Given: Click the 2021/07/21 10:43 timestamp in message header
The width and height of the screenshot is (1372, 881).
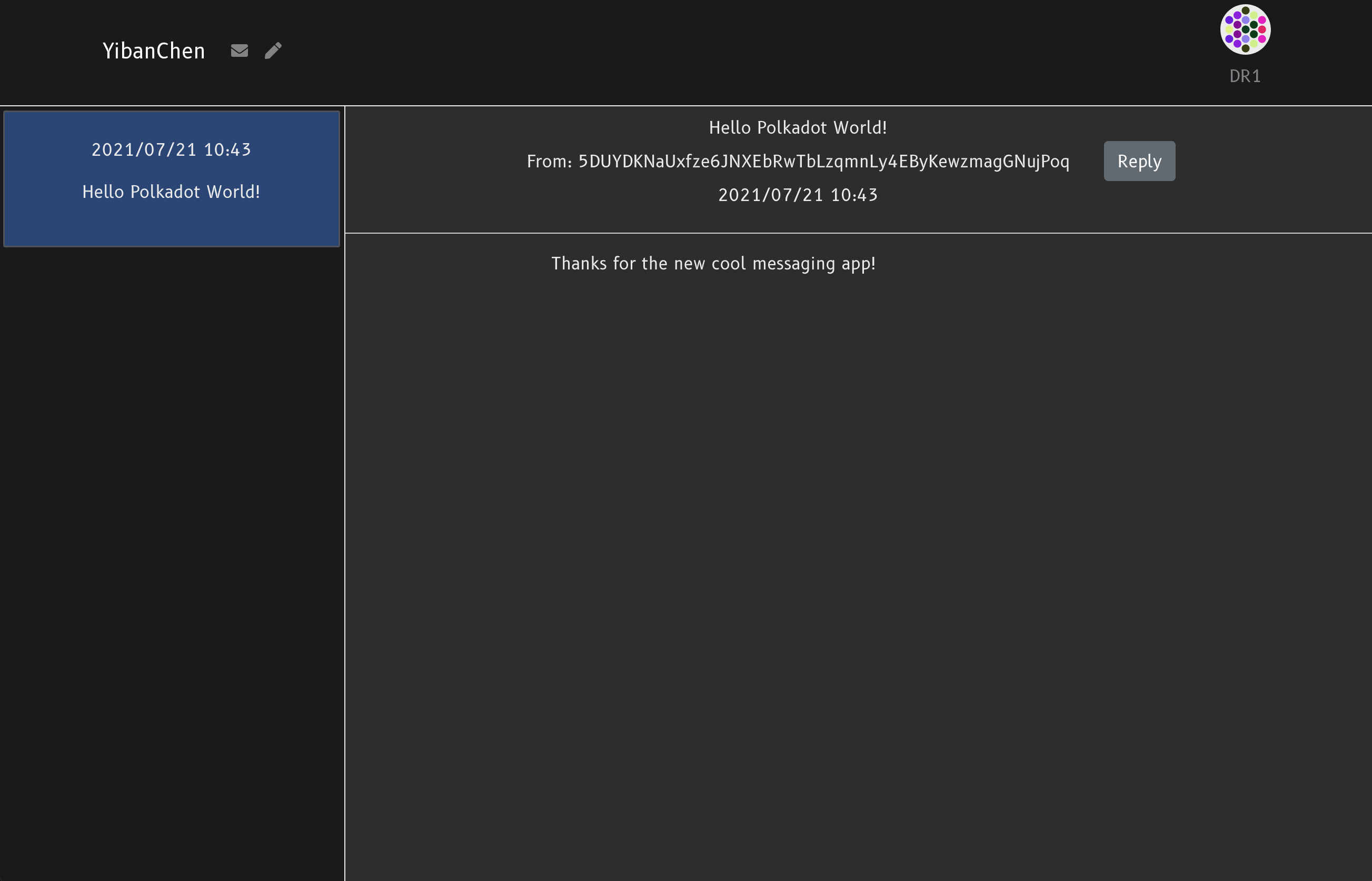Looking at the screenshot, I should point(798,195).
